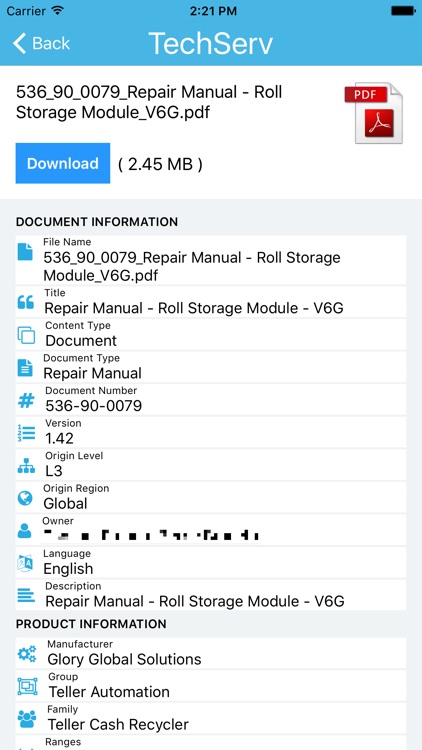Tap the Version numbered list icon
The height and width of the screenshot is (750, 422).
26,432
